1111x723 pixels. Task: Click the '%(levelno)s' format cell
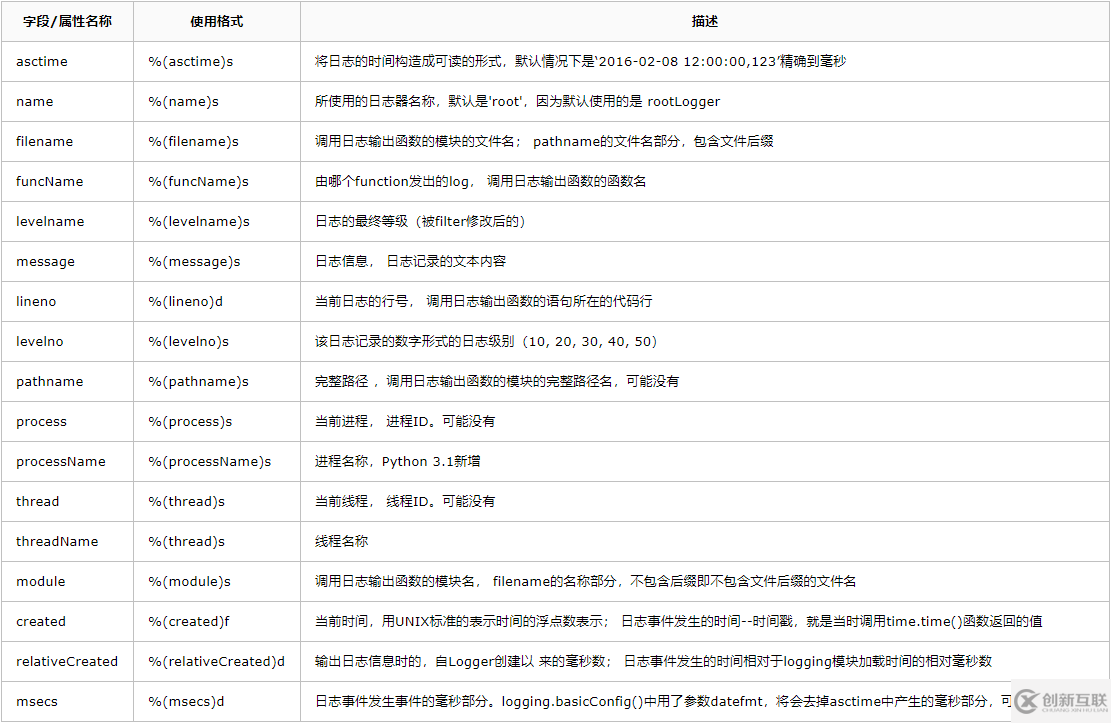click(x=217, y=342)
